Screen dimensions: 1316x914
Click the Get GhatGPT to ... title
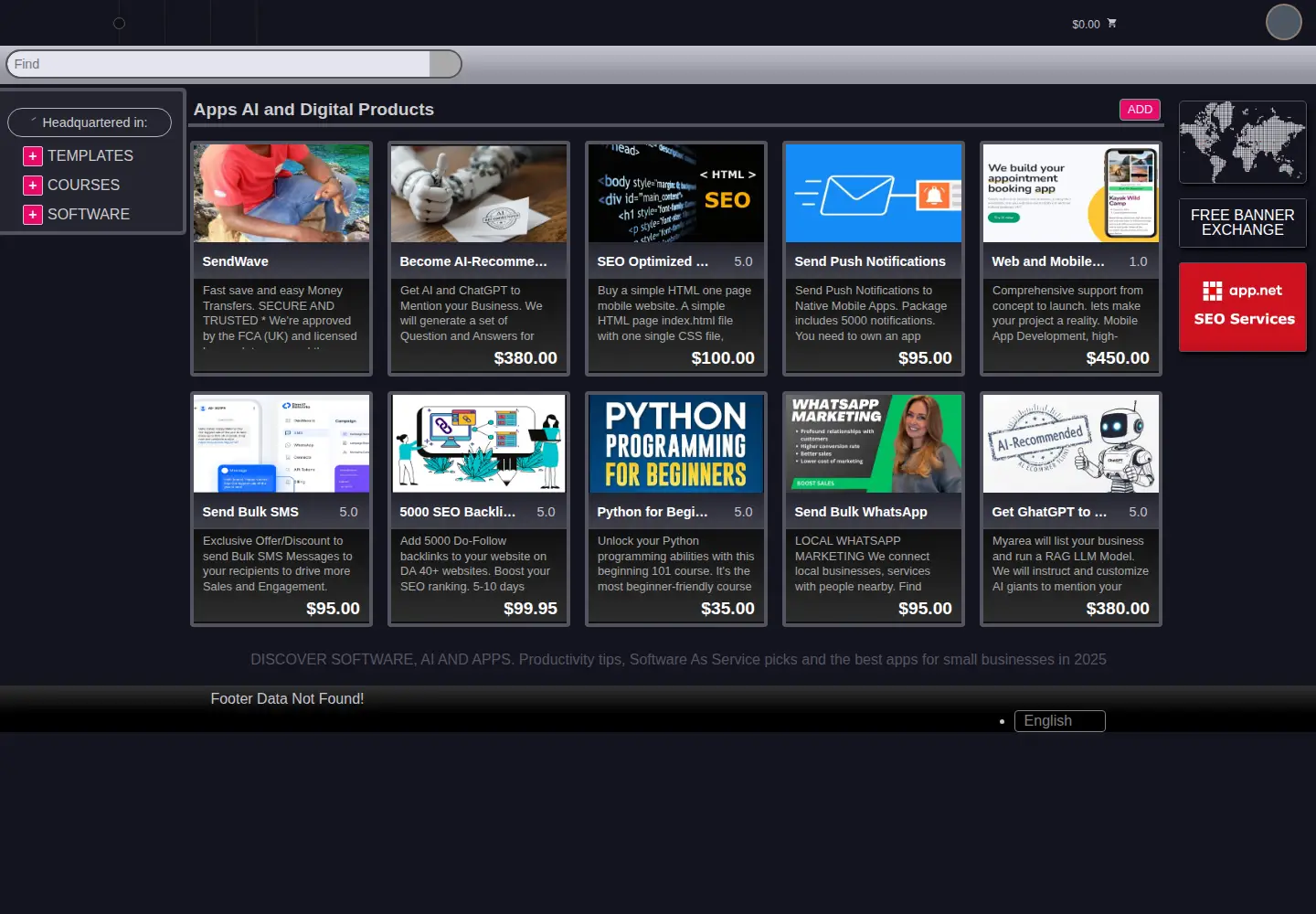(1049, 512)
